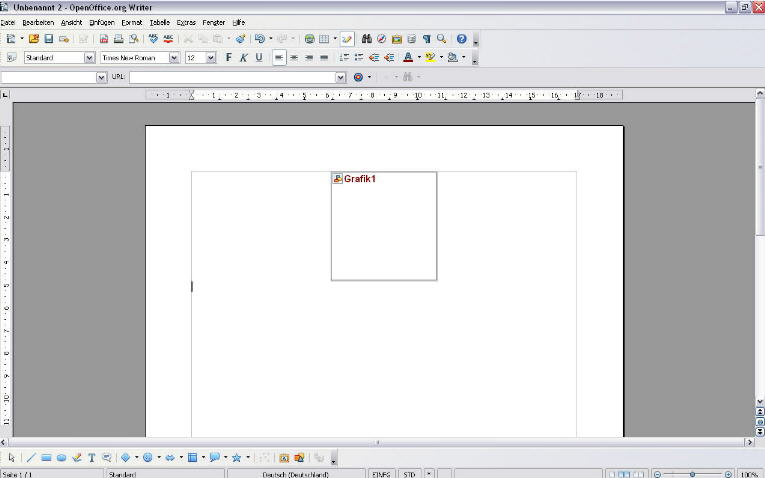Toggle the EINFG insert mode in status bar
This screenshot has height=478, width=765.
coord(381,473)
